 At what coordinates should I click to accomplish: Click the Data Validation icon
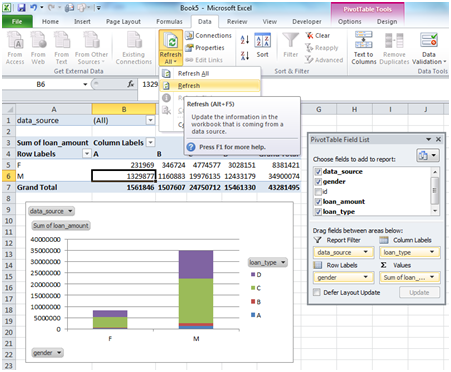click(x=429, y=40)
